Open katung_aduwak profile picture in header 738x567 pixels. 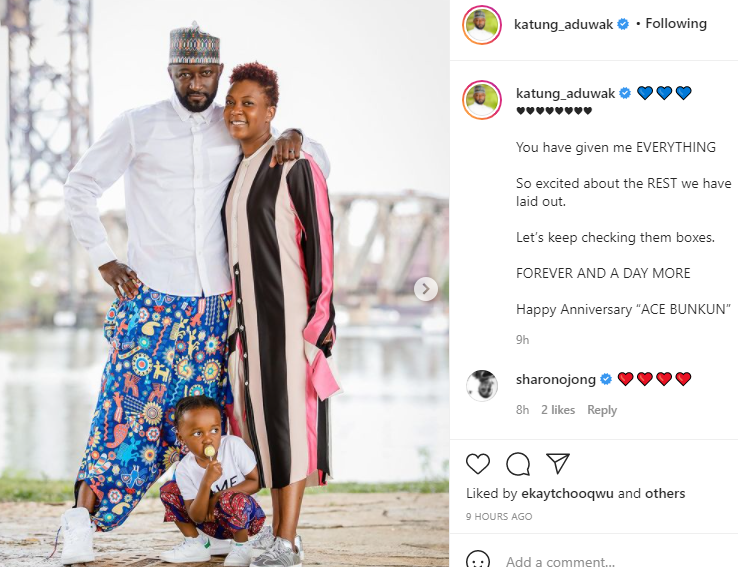[481, 25]
